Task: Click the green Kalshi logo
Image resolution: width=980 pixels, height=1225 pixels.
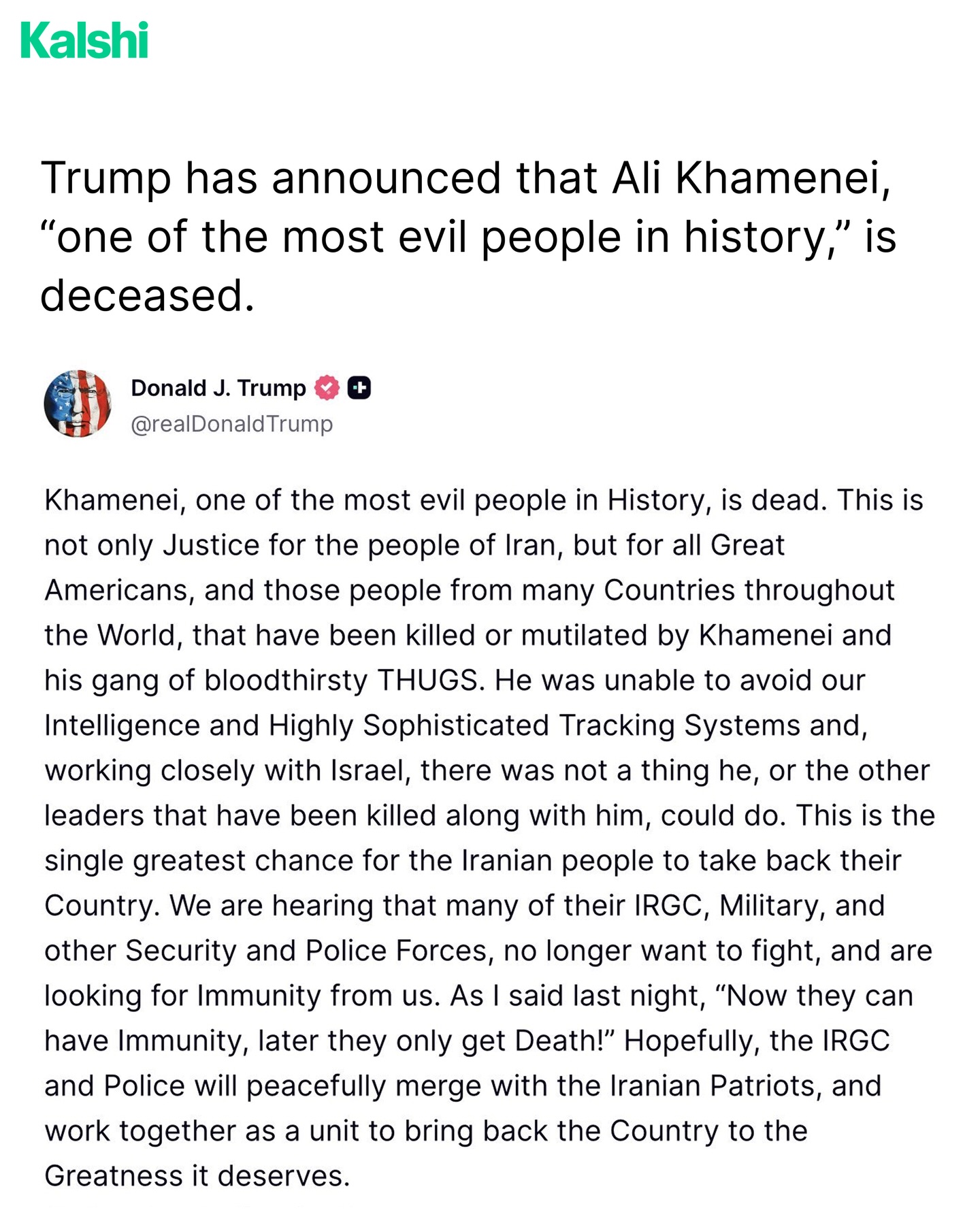Action: point(84,41)
